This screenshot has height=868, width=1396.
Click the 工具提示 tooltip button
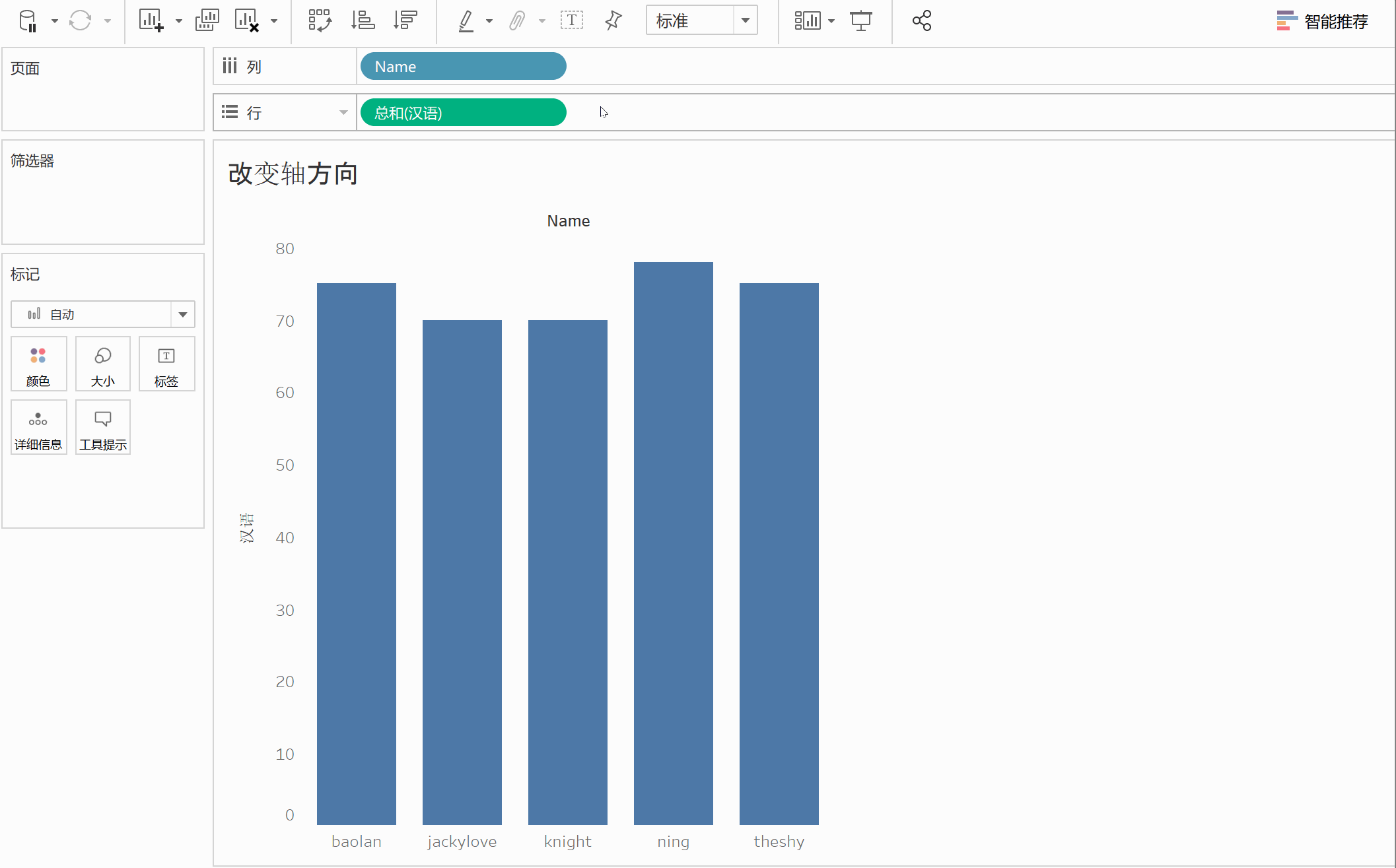point(102,427)
